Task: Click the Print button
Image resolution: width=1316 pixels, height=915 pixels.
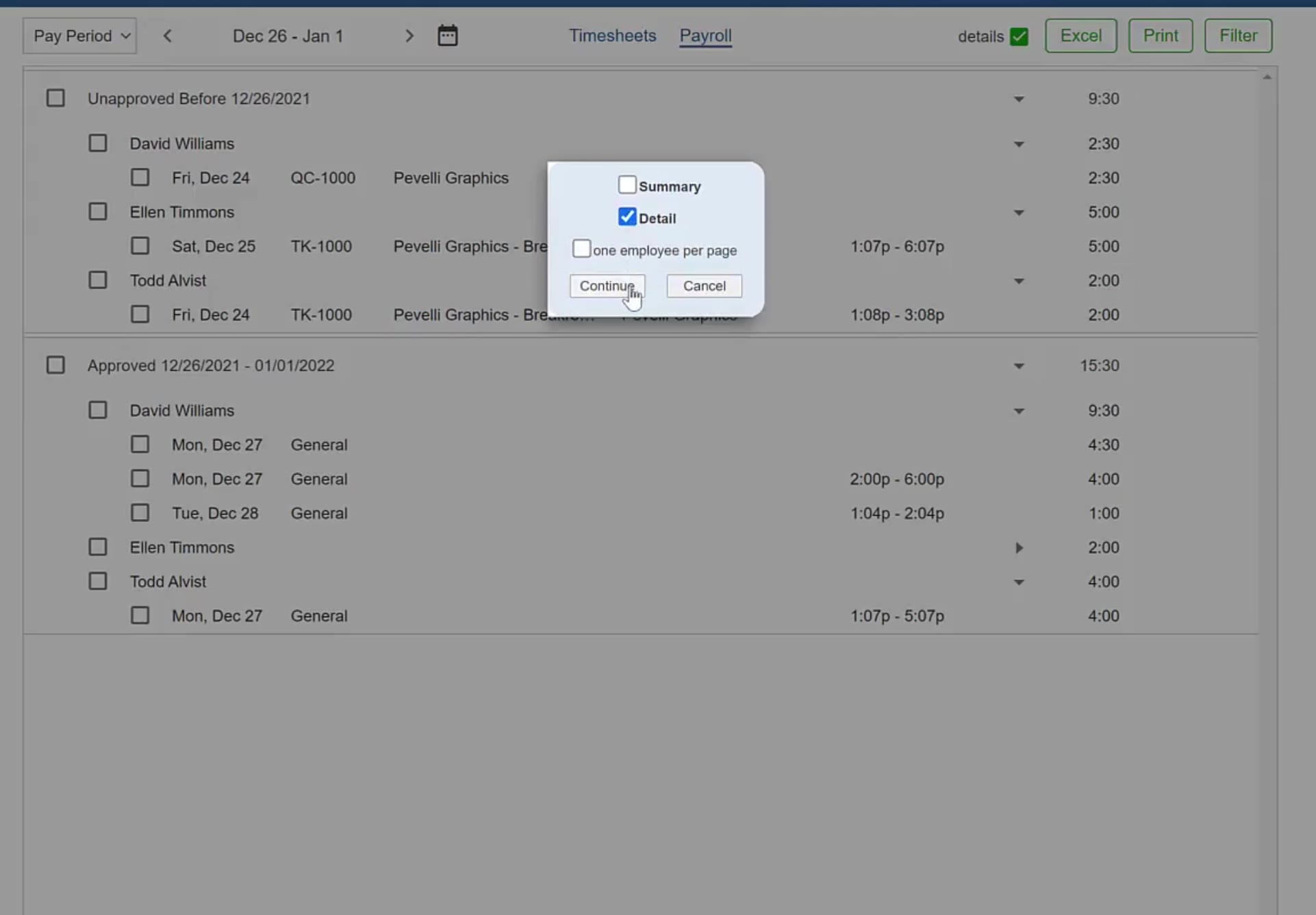Action: 1161,36
